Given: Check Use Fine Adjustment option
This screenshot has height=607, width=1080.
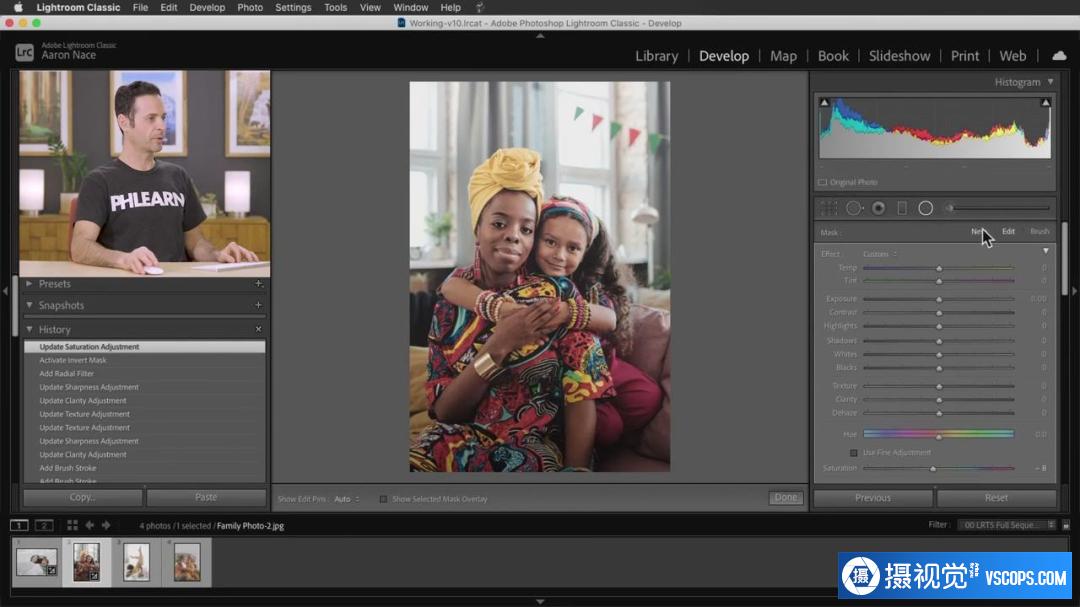Looking at the screenshot, I should [853, 453].
